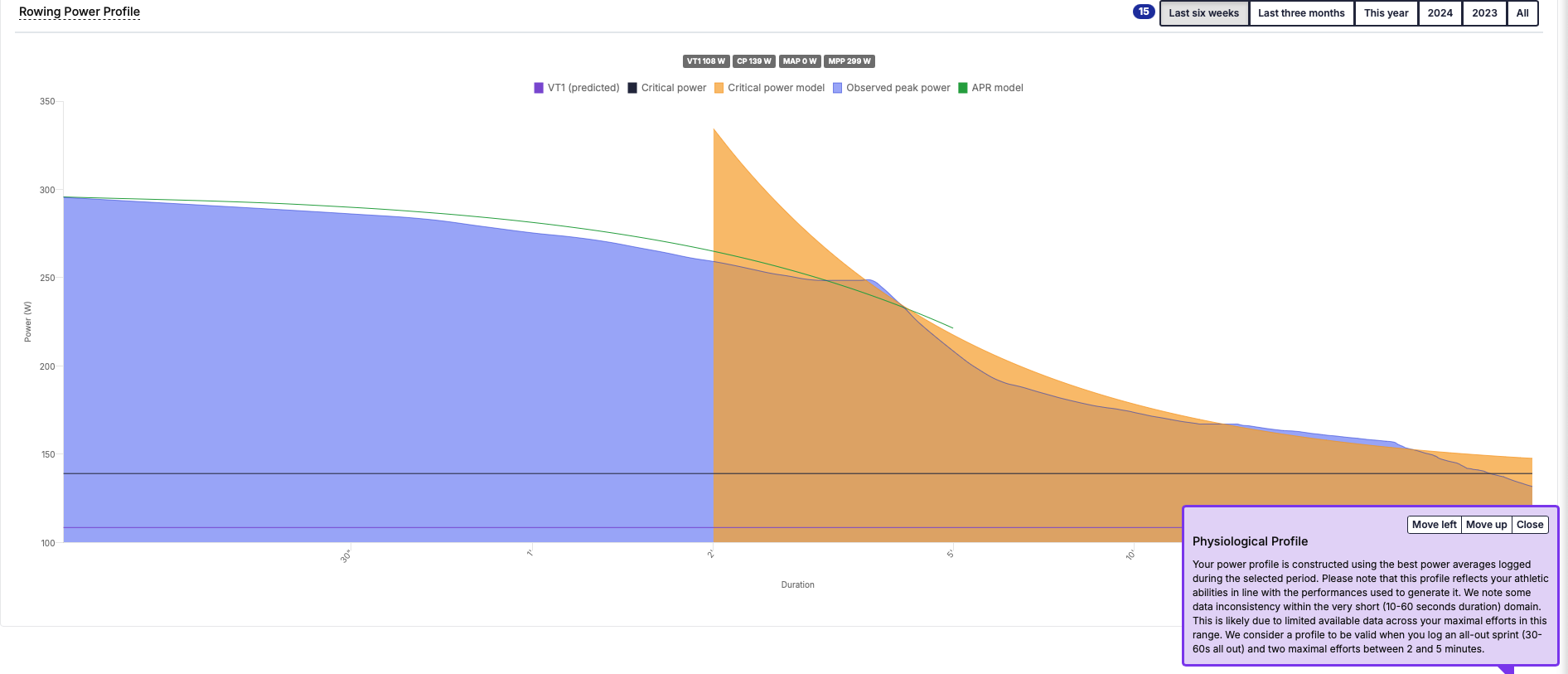Show All time data

(x=1522, y=13)
